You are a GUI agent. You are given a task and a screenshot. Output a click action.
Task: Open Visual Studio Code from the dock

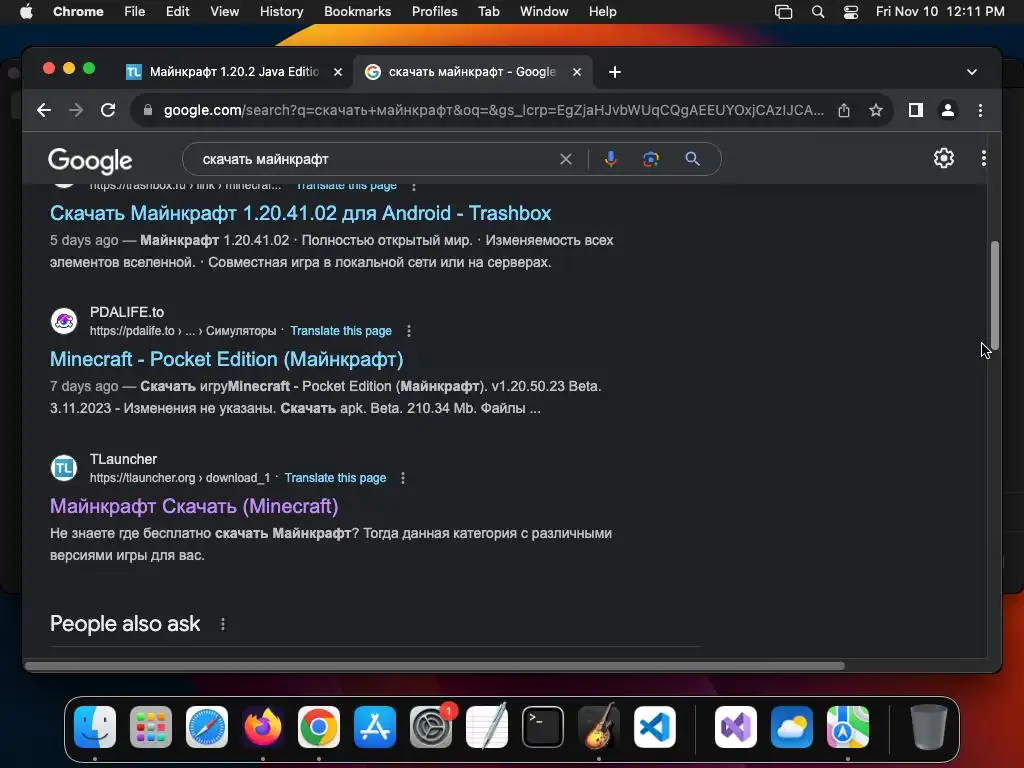pyautogui.click(x=655, y=727)
